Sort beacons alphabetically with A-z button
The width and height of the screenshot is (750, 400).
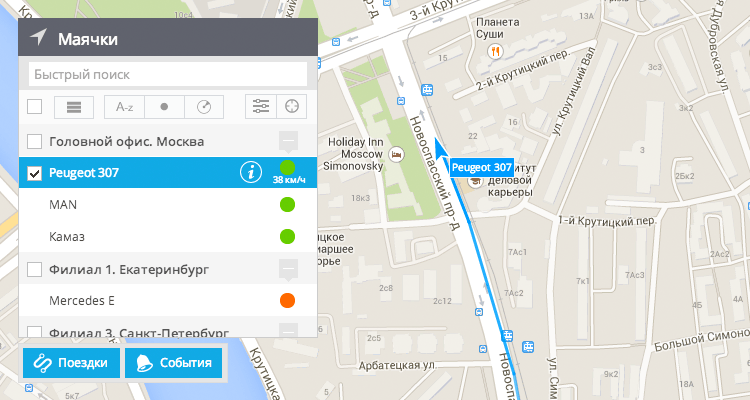[124, 107]
